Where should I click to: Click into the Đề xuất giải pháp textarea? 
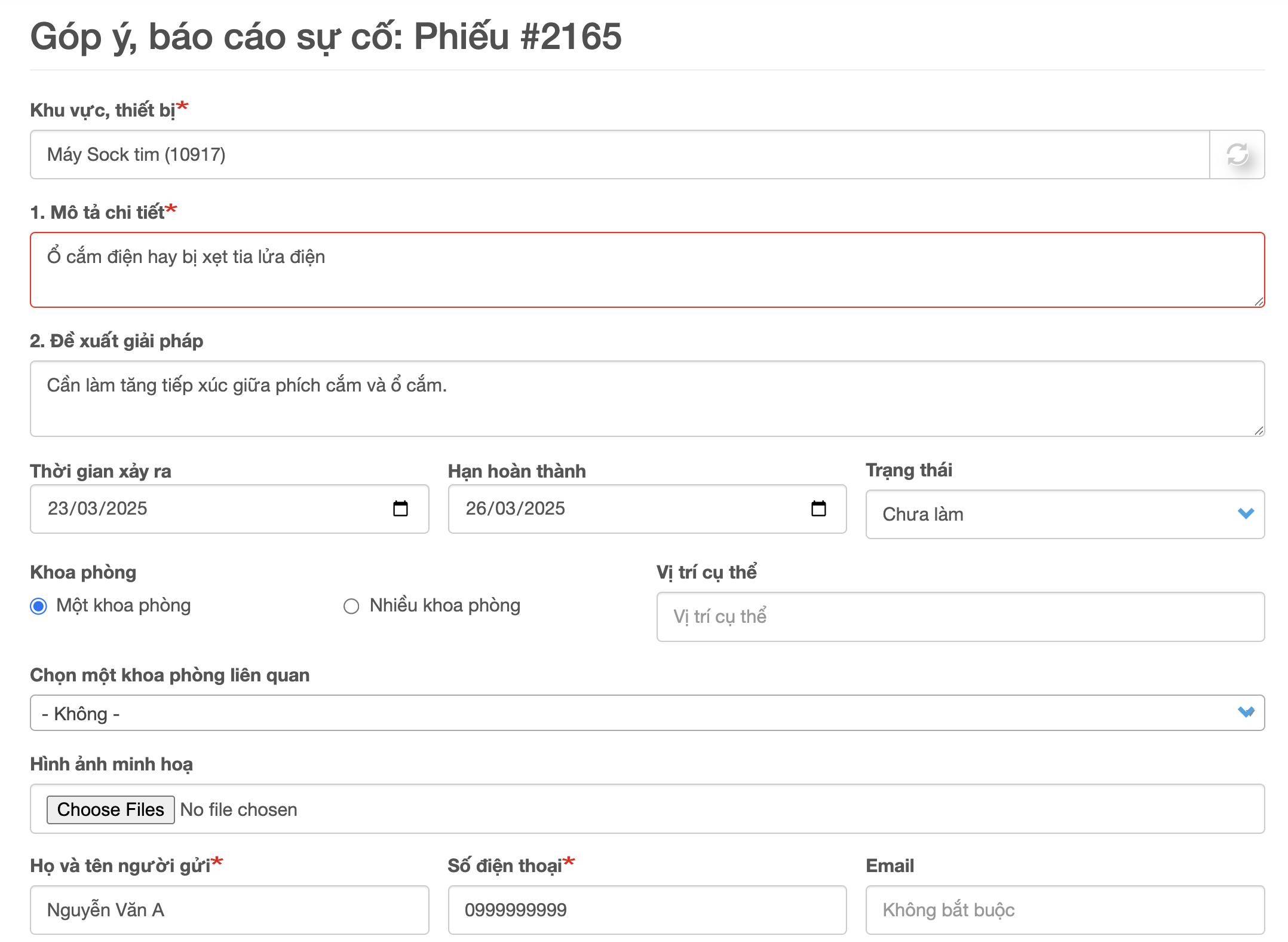(x=646, y=399)
